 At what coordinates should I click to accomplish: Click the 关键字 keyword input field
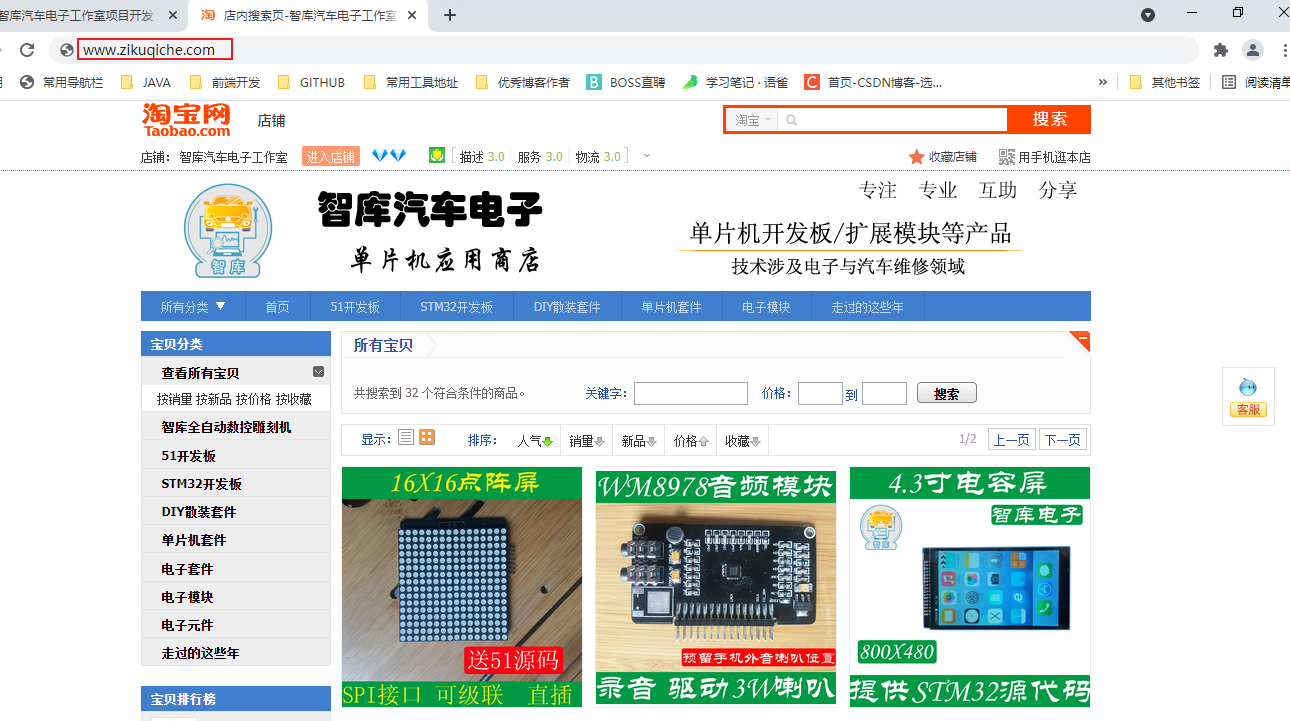click(690, 393)
